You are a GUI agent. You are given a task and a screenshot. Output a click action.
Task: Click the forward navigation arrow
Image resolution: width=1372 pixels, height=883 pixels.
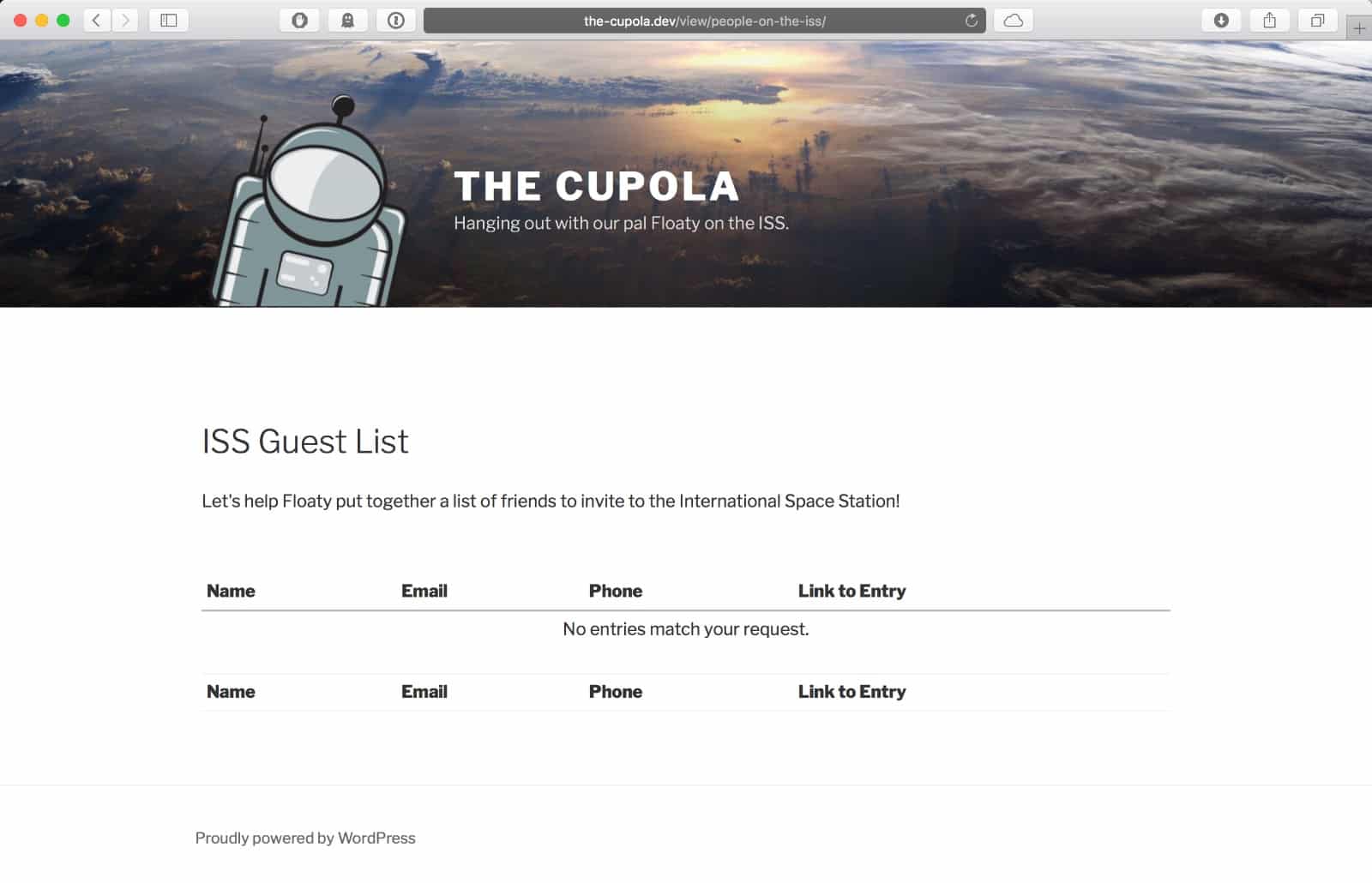125,21
